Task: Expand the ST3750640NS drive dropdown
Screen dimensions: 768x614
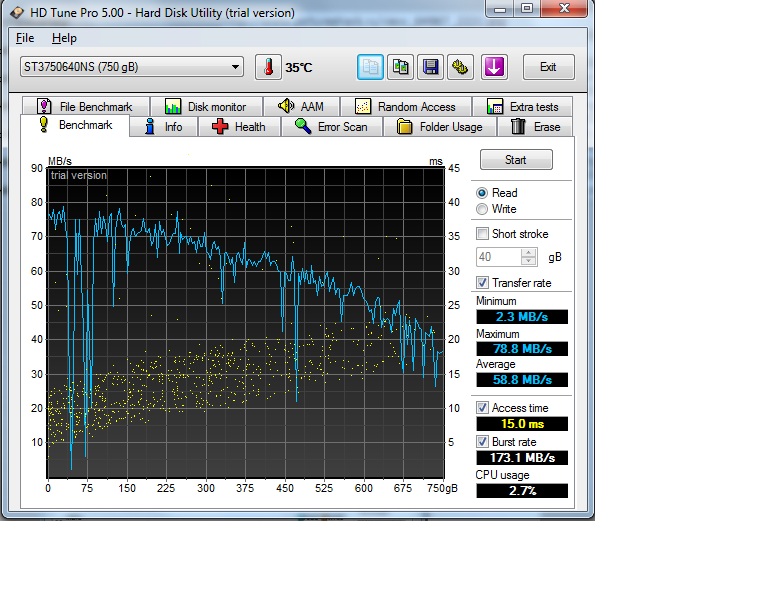Action: click(236, 67)
